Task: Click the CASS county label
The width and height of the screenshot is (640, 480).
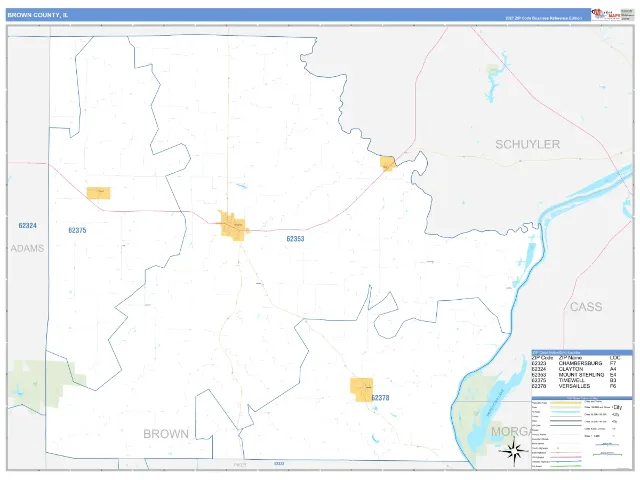Action: tap(586, 307)
